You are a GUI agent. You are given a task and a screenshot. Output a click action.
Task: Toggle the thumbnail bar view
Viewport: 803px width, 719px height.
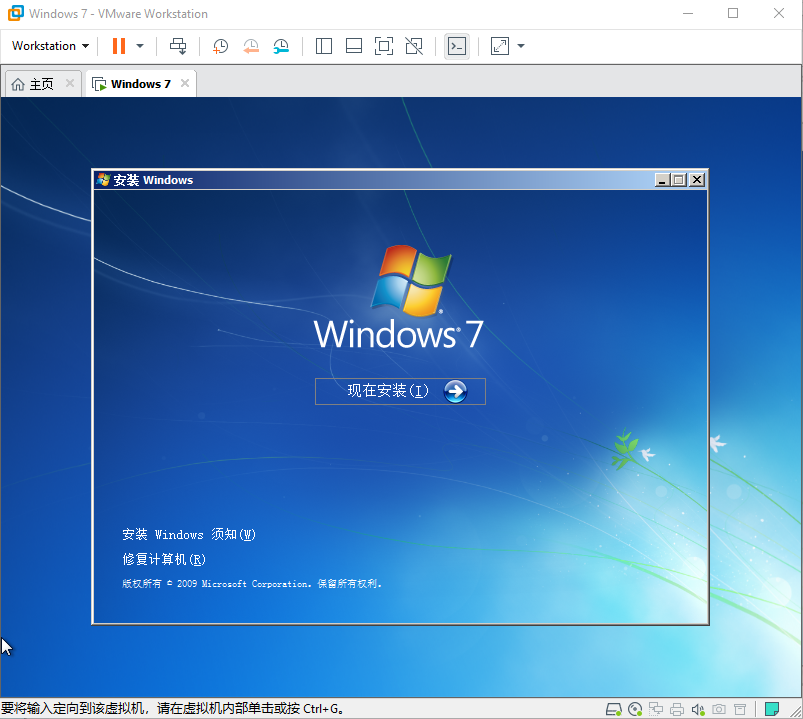[x=354, y=46]
